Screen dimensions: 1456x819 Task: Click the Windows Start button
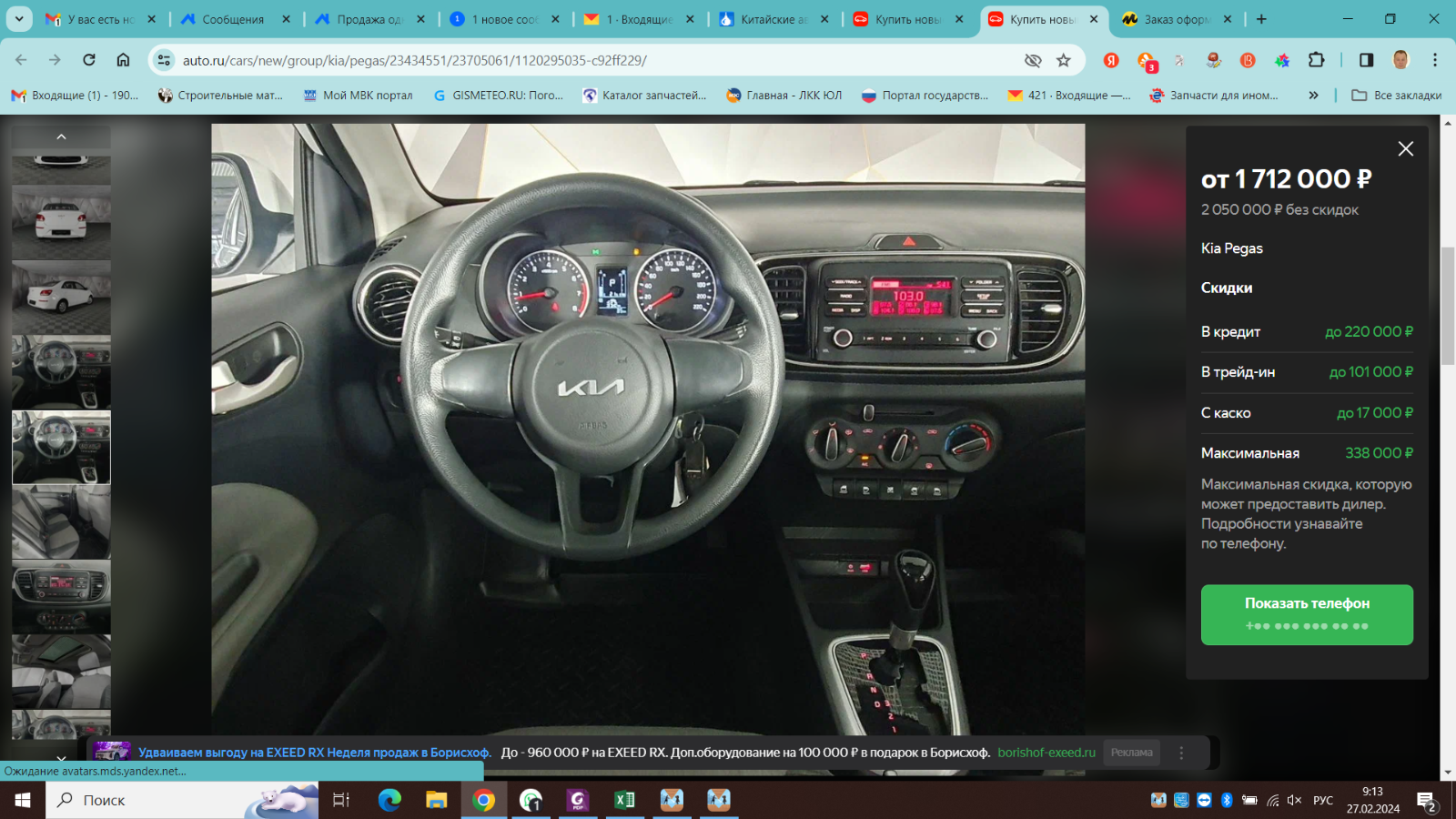(23, 800)
